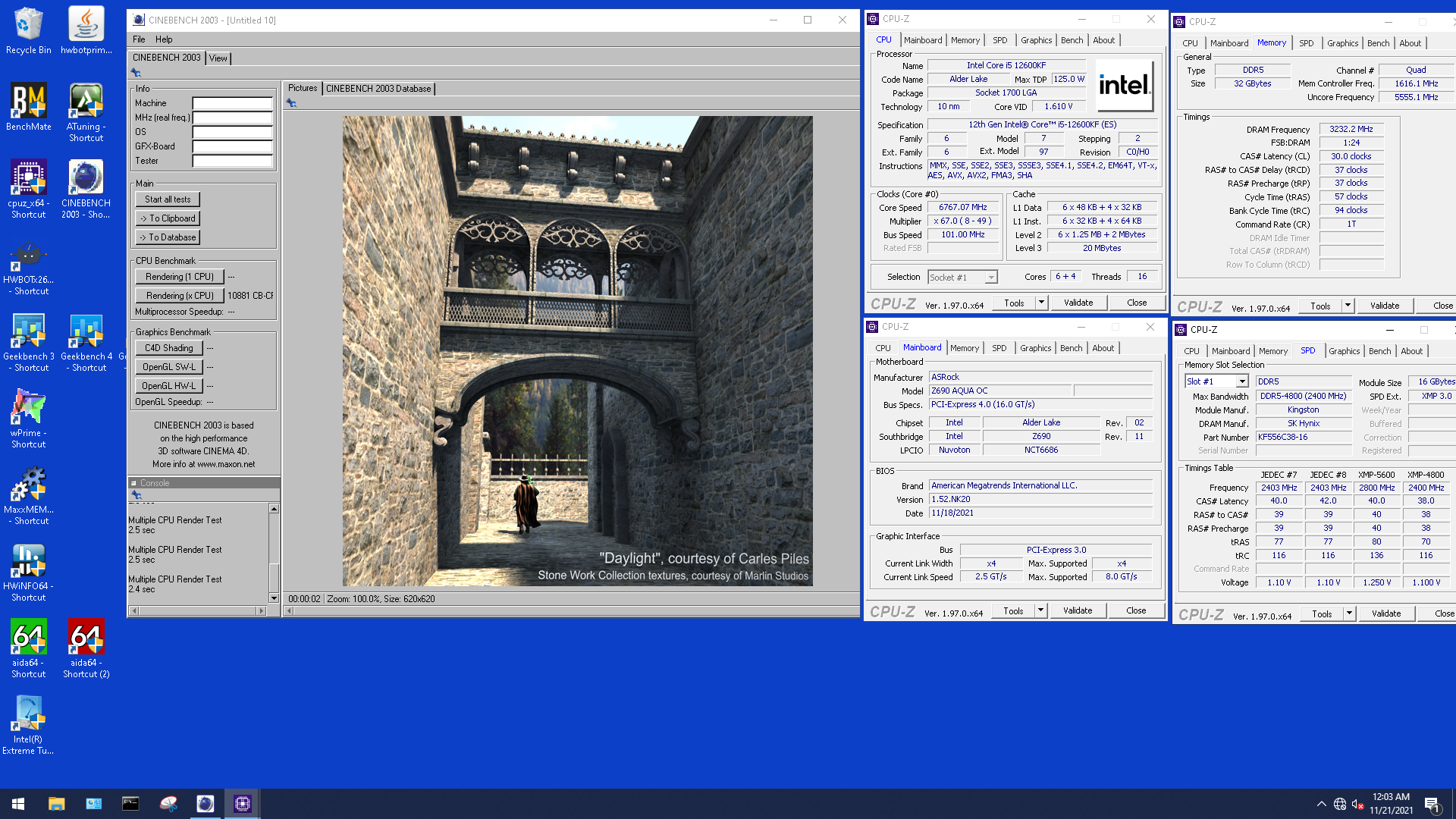
Task: Start C4D Shading test
Action: pos(169,348)
